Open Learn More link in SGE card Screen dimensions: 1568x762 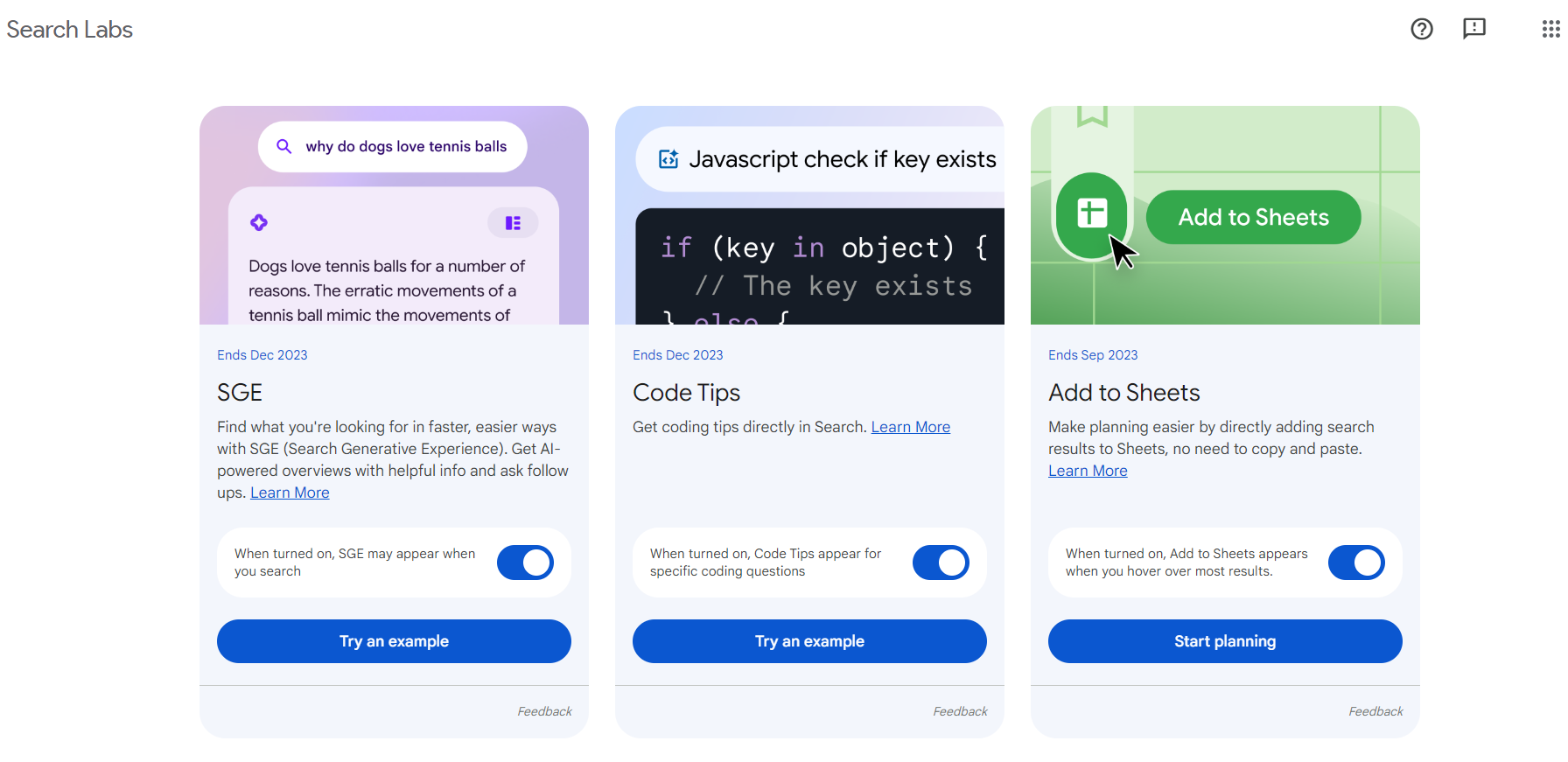click(290, 493)
